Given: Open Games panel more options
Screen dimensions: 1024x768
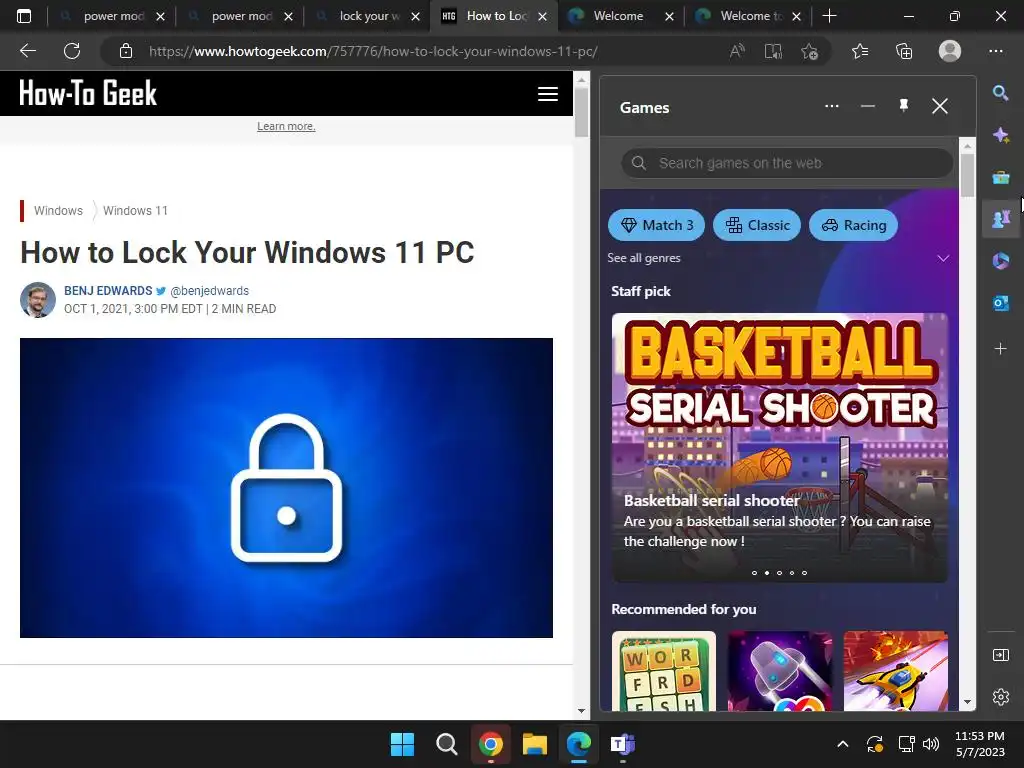Looking at the screenshot, I should [x=831, y=106].
